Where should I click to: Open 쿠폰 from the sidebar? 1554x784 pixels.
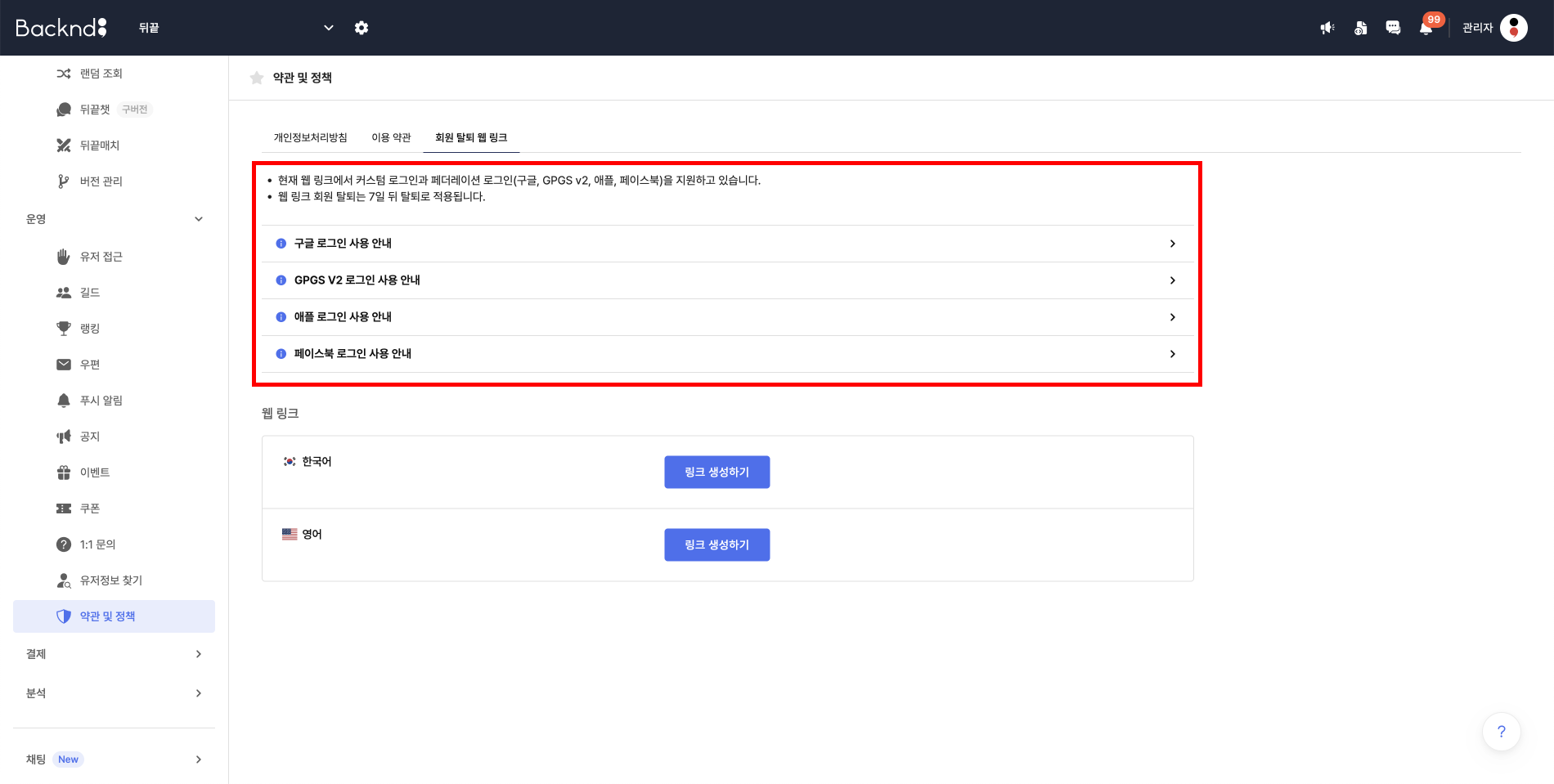click(90, 508)
